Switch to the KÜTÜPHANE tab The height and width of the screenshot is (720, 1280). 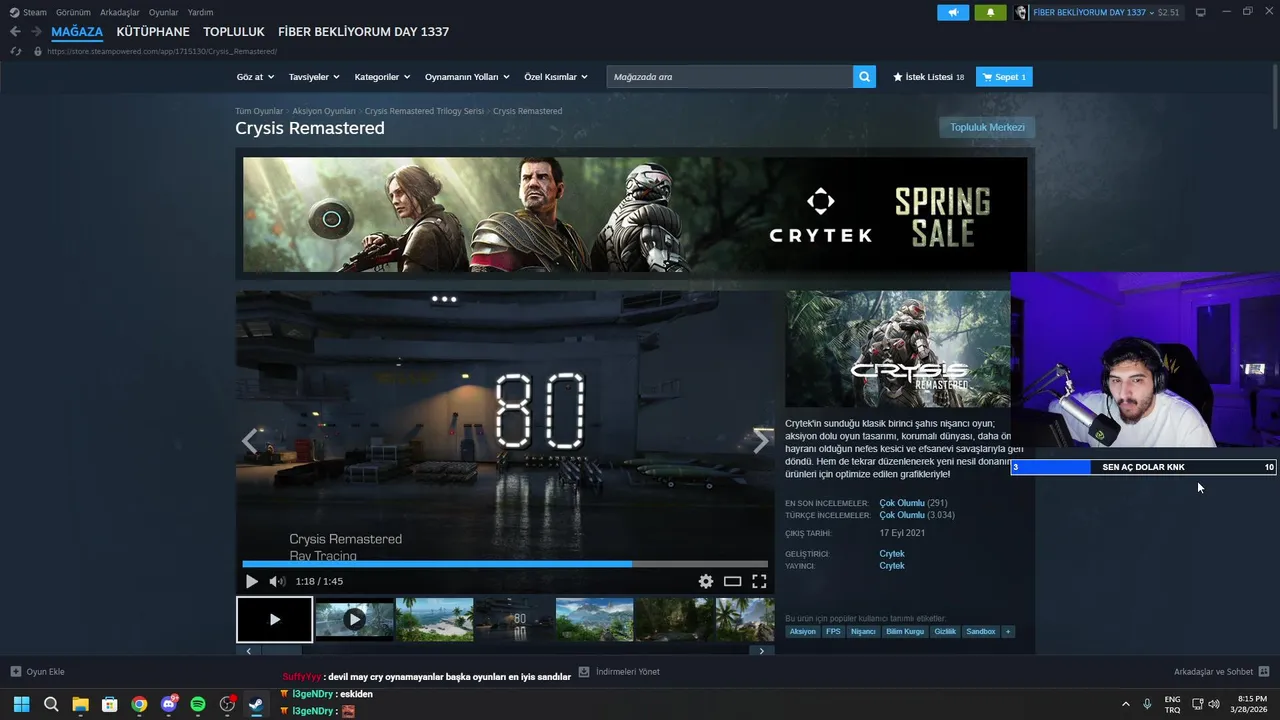153,32
